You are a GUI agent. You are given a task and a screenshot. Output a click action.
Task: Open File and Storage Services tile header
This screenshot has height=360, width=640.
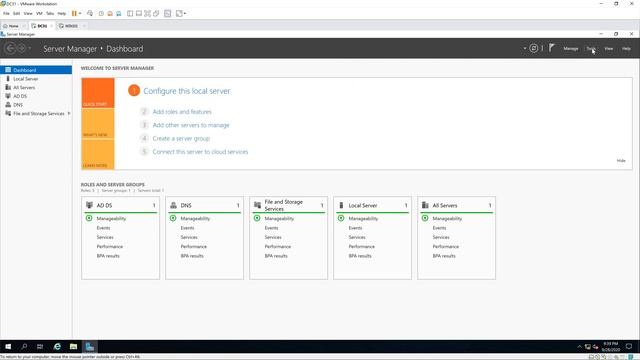point(289,205)
